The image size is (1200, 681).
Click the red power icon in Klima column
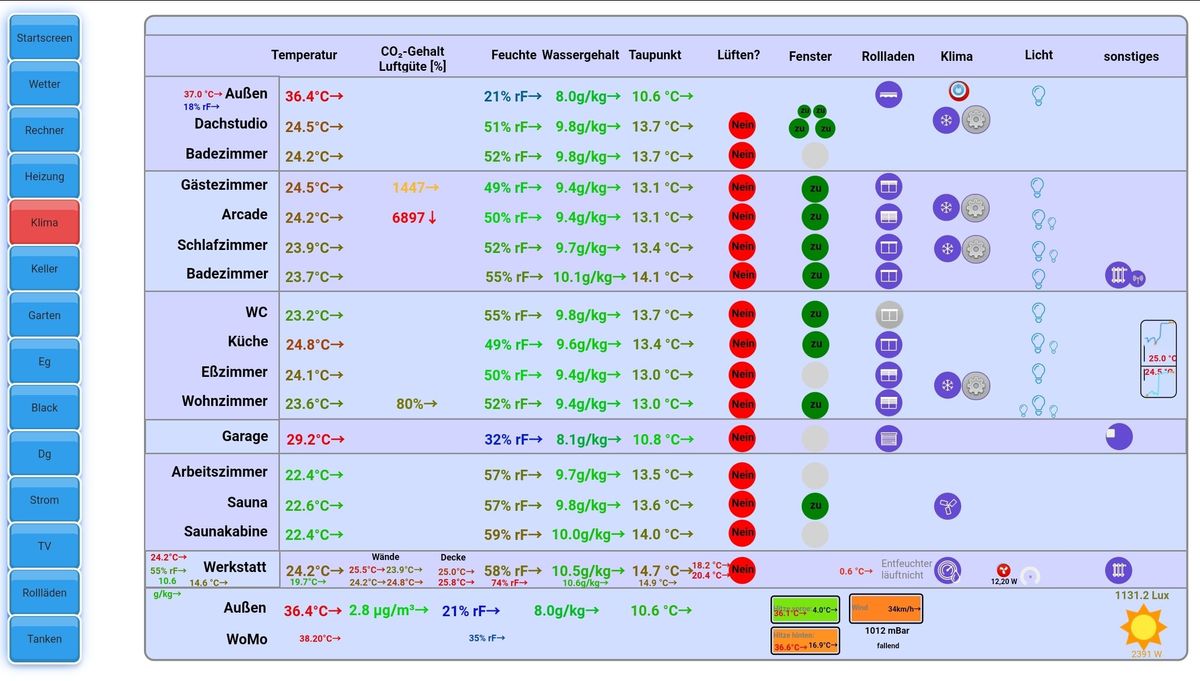click(958, 91)
